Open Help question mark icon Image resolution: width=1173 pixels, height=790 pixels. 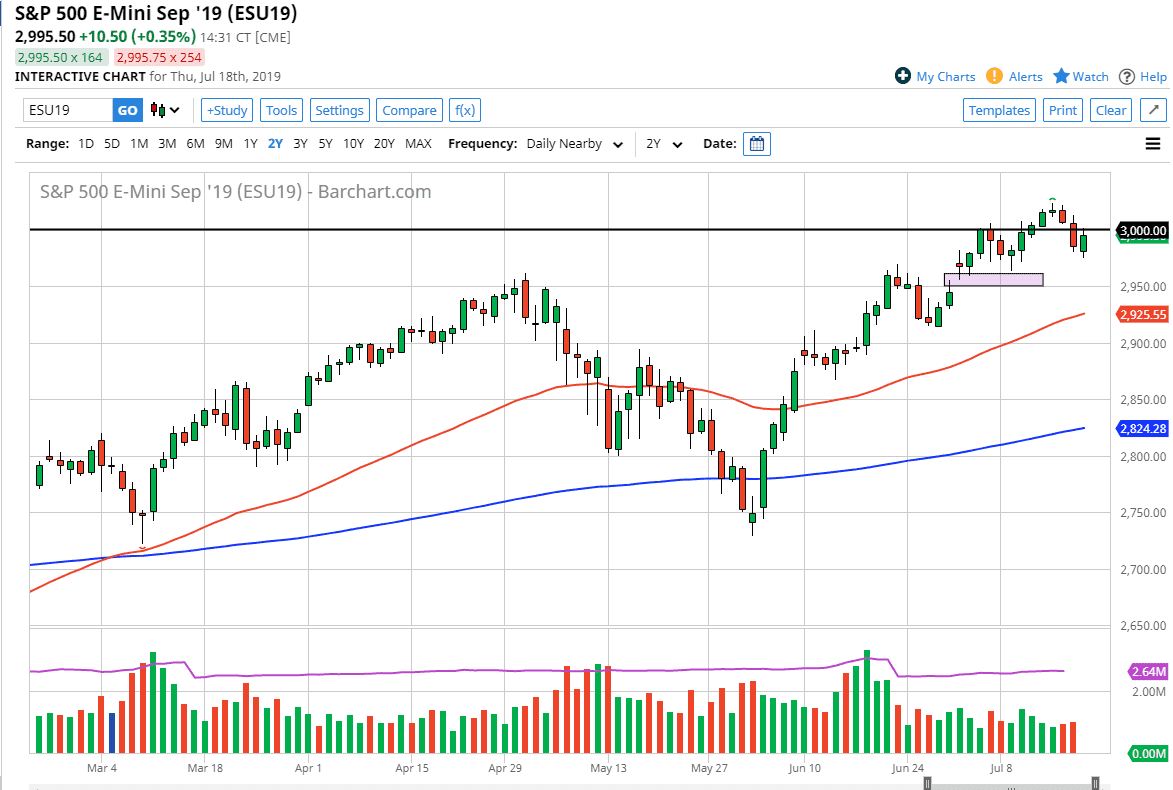(1127, 76)
